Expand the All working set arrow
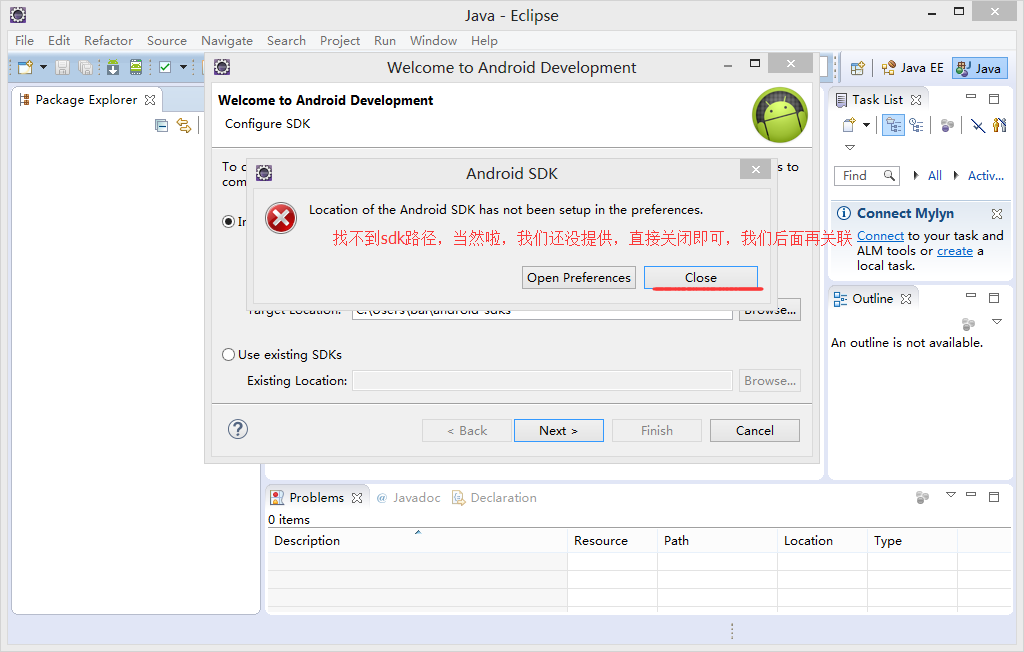The height and width of the screenshot is (652, 1024). (x=916, y=175)
